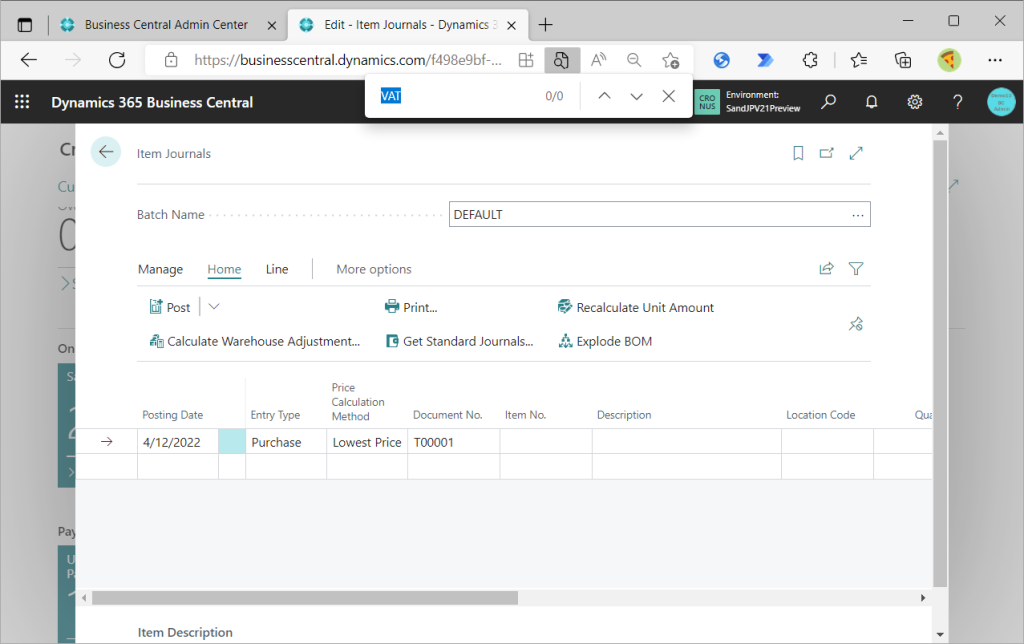Click the horizontal scrollbar thumb of the grid
Screen dimensions: 1024x644
point(305,598)
